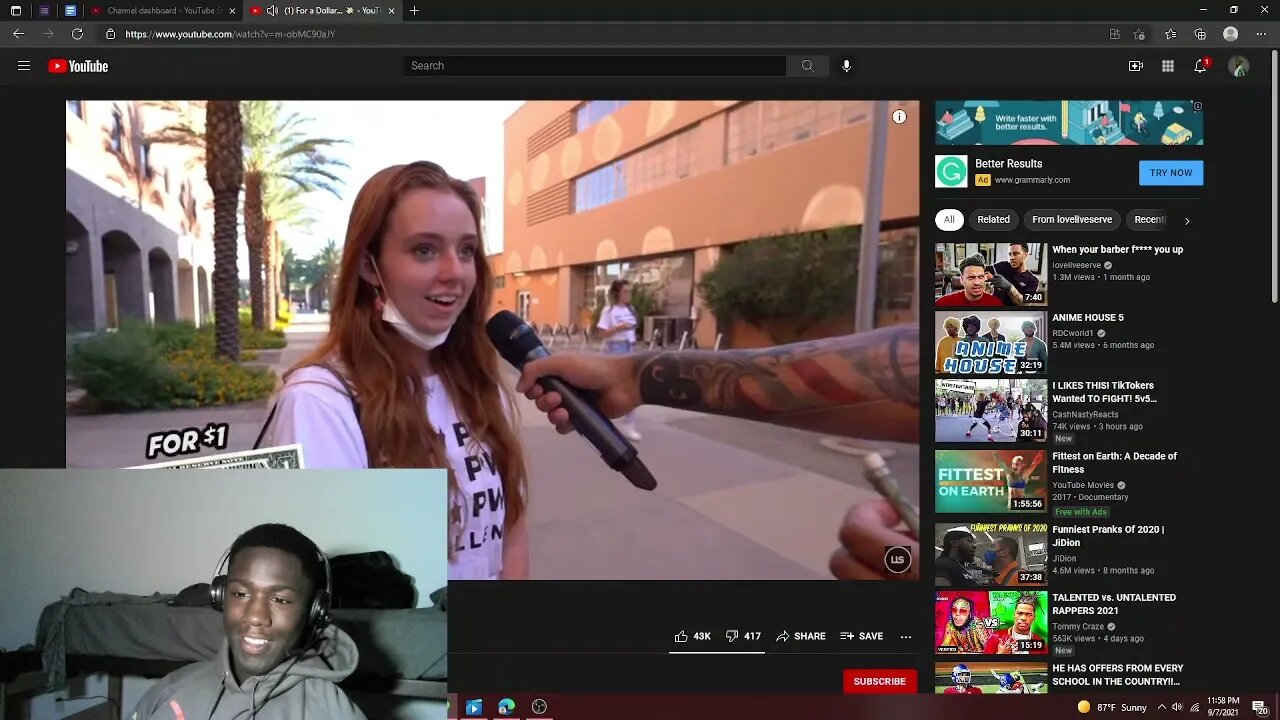
Task: Open the Windows notification center icon
Action: [x=1260, y=707]
